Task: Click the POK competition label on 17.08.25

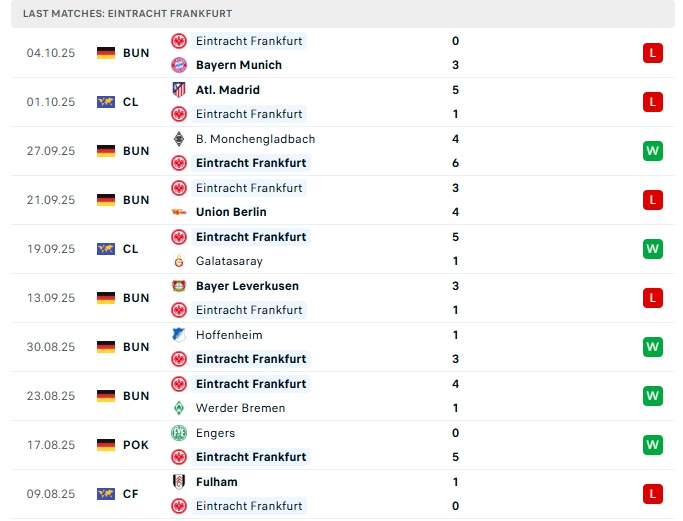Action: click(136, 445)
